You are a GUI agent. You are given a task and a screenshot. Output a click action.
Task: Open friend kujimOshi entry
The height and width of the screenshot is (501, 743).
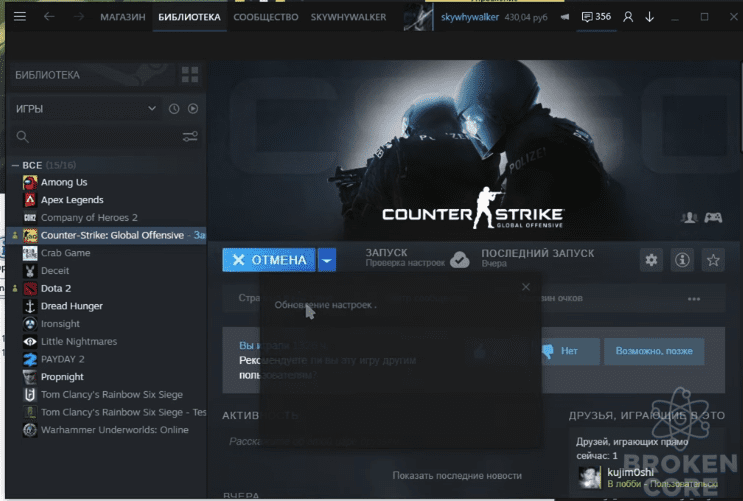click(647, 477)
